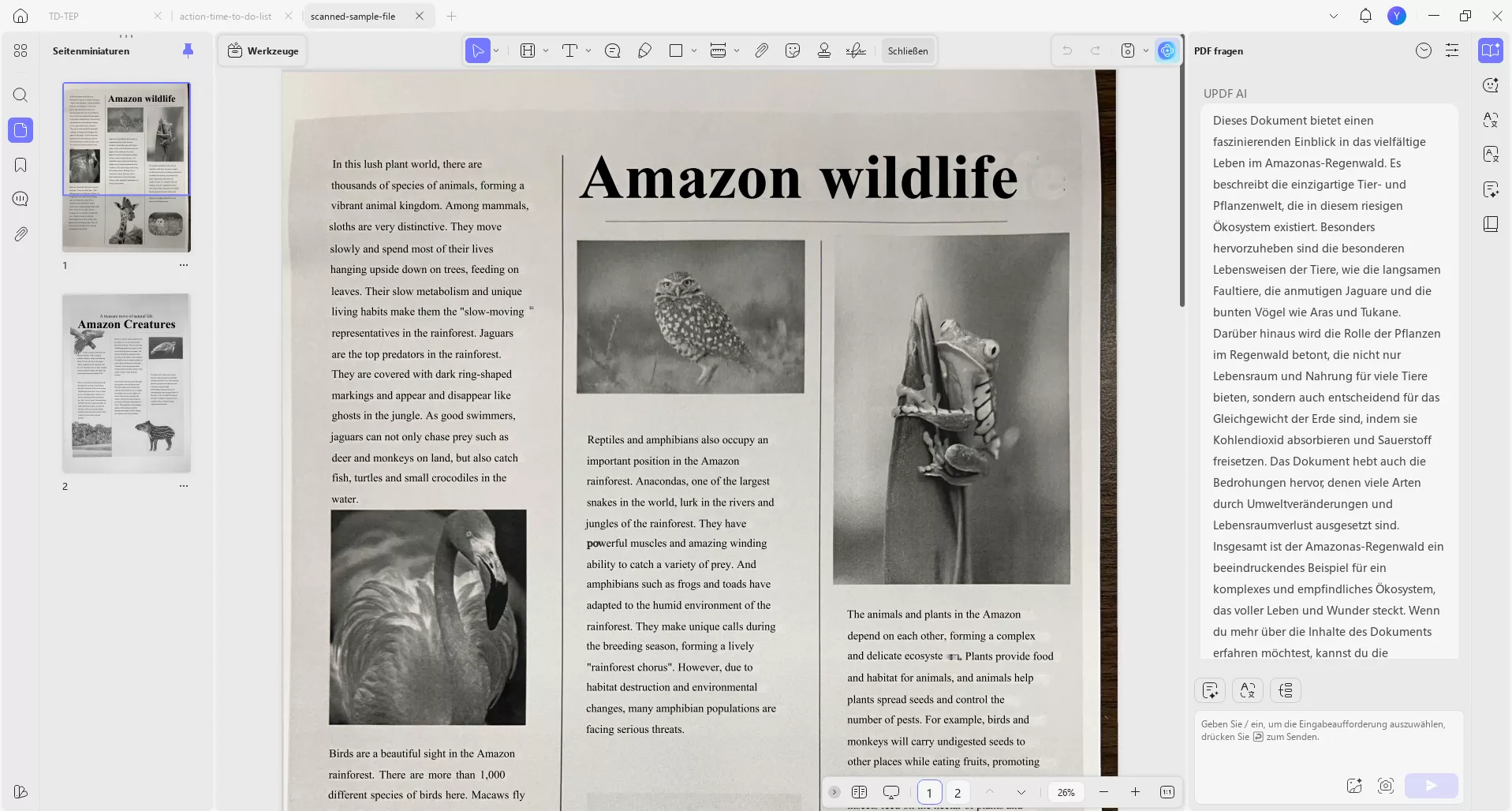Image resolution: width=1512 pixels, height=811 pixels.
Task: Toggle the UPDF AI panel button
Action: (x=1167, y=51)
